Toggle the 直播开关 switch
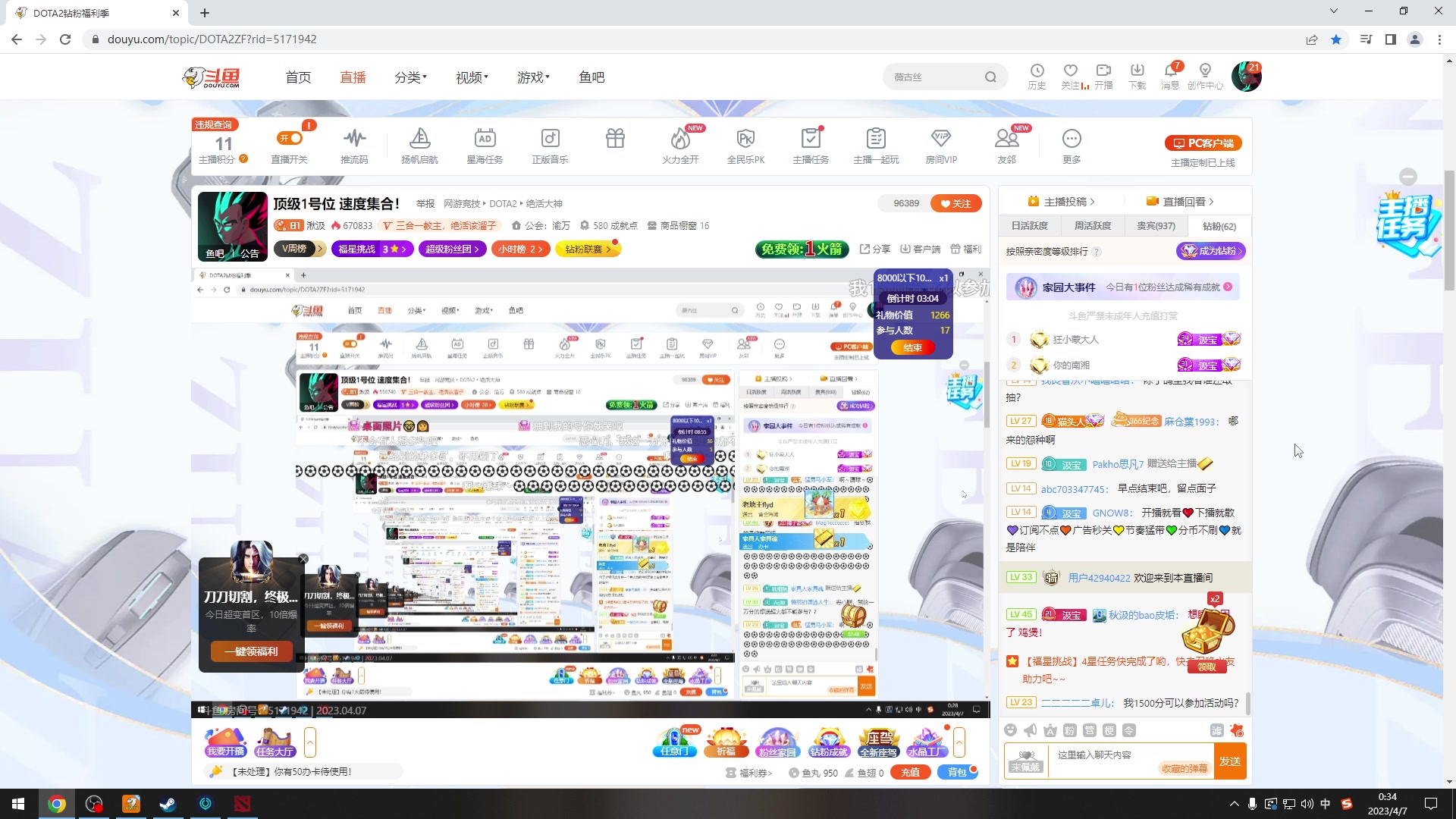Screen dimensions: 1456x819 tap(290, 138)
